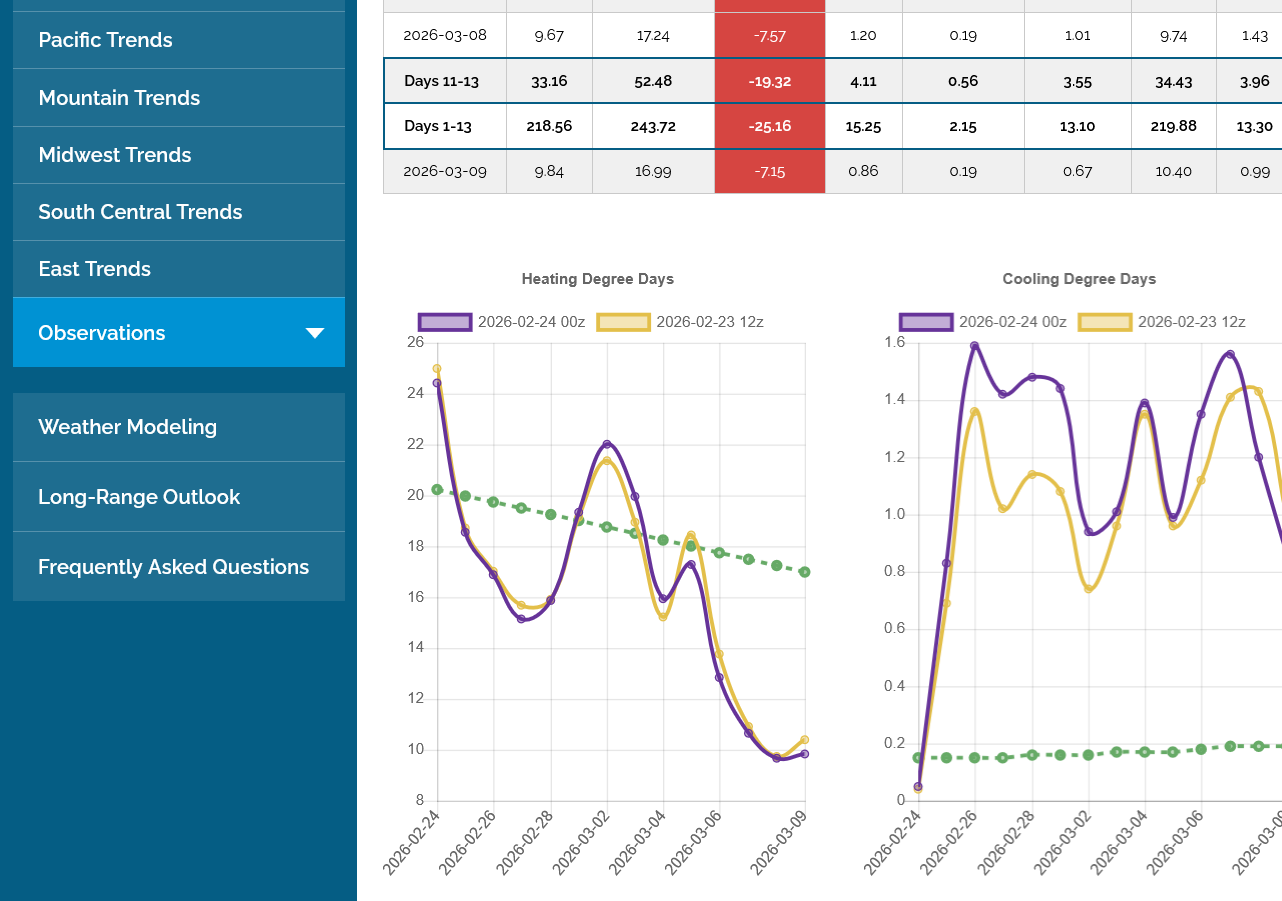1282x901 pixels.
Task: Select East Trends in sidebar
Action: coord(95,269)
